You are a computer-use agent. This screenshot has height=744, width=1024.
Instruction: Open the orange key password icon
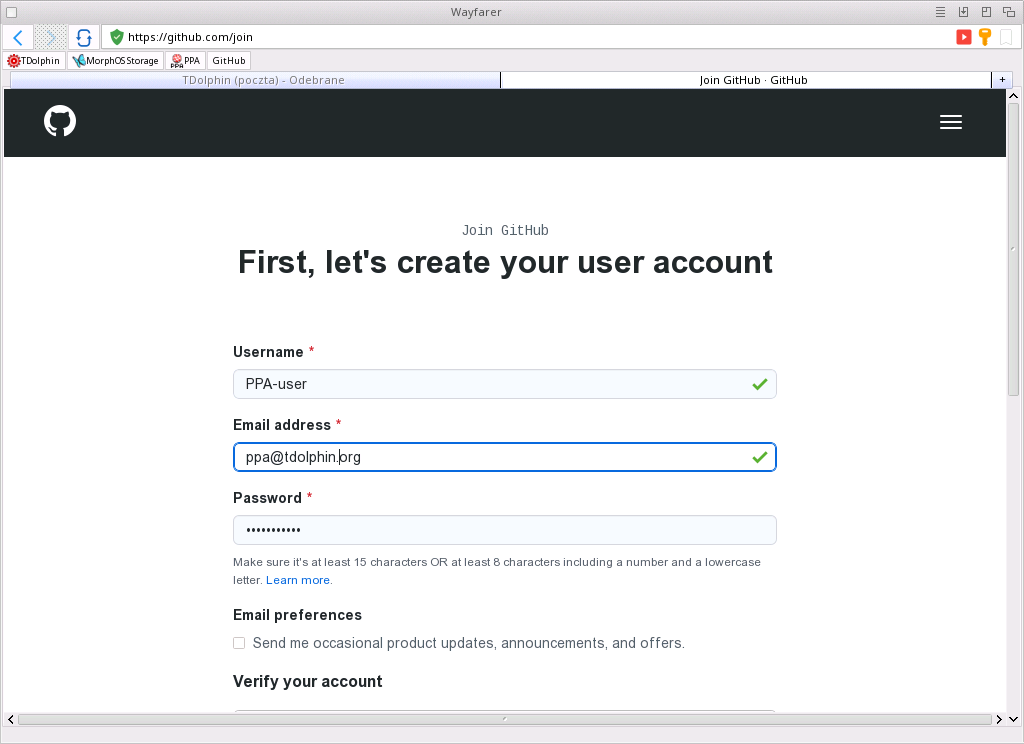click(985, 37)
